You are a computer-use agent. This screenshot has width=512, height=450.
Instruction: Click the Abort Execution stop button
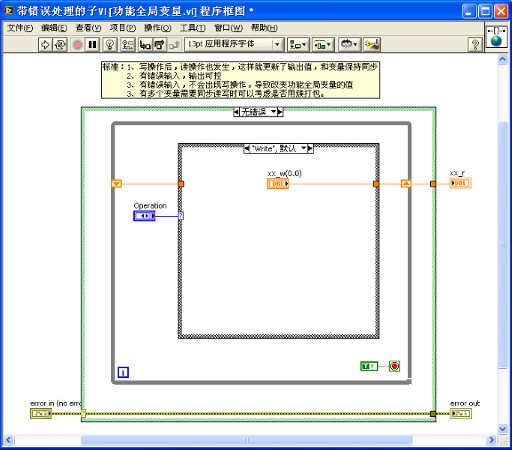(x=77, y=44)
